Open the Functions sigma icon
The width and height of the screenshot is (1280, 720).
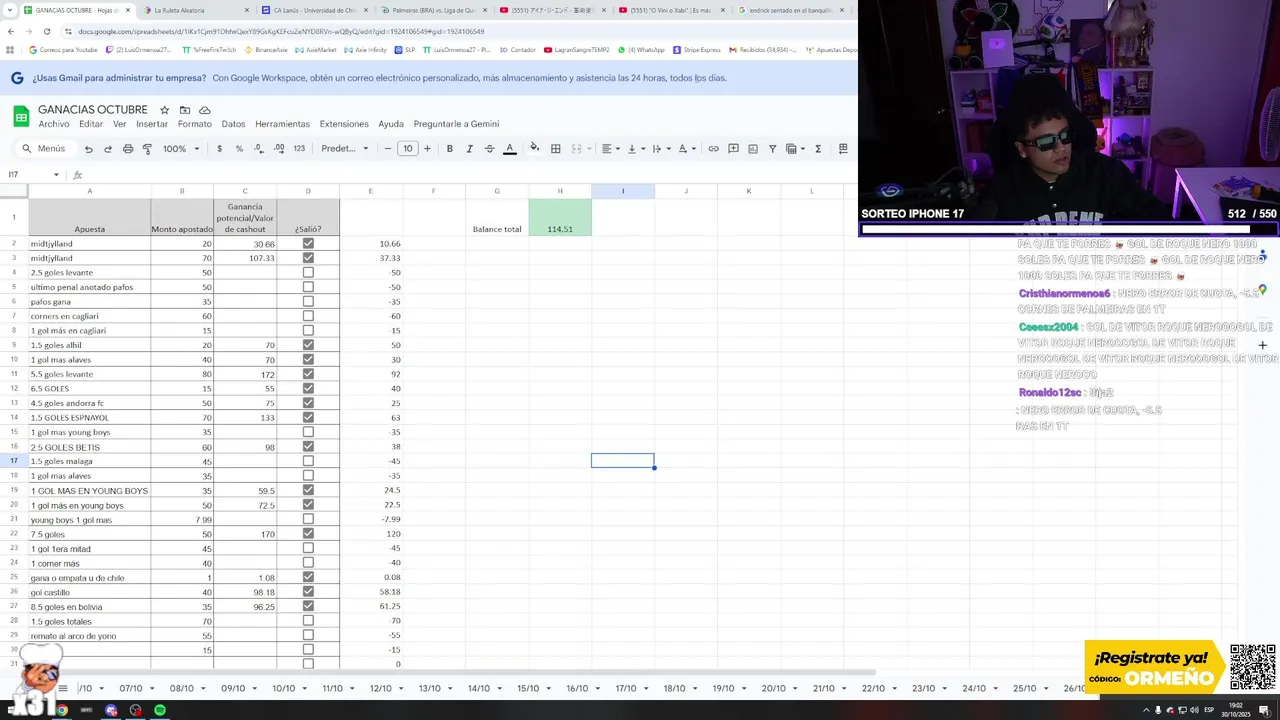818,149
